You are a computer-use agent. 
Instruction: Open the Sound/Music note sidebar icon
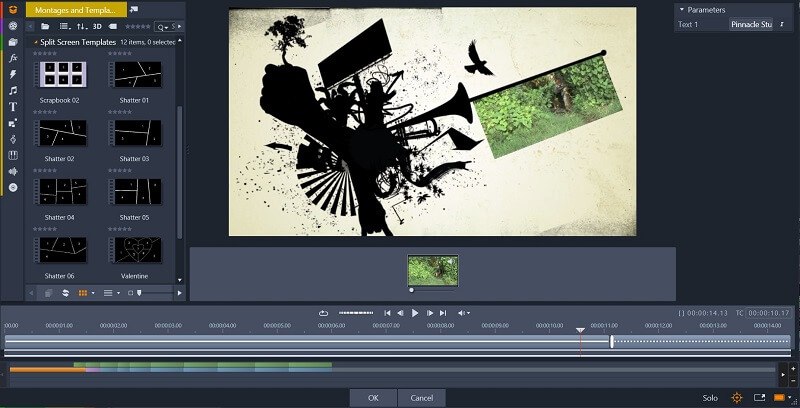pyautogui.click(x=13, y=90)
